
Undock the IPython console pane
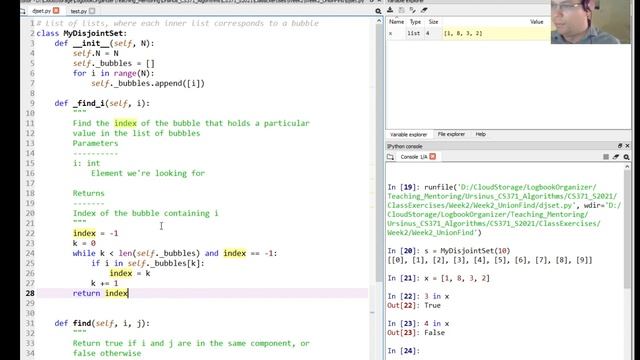(620, 146)
